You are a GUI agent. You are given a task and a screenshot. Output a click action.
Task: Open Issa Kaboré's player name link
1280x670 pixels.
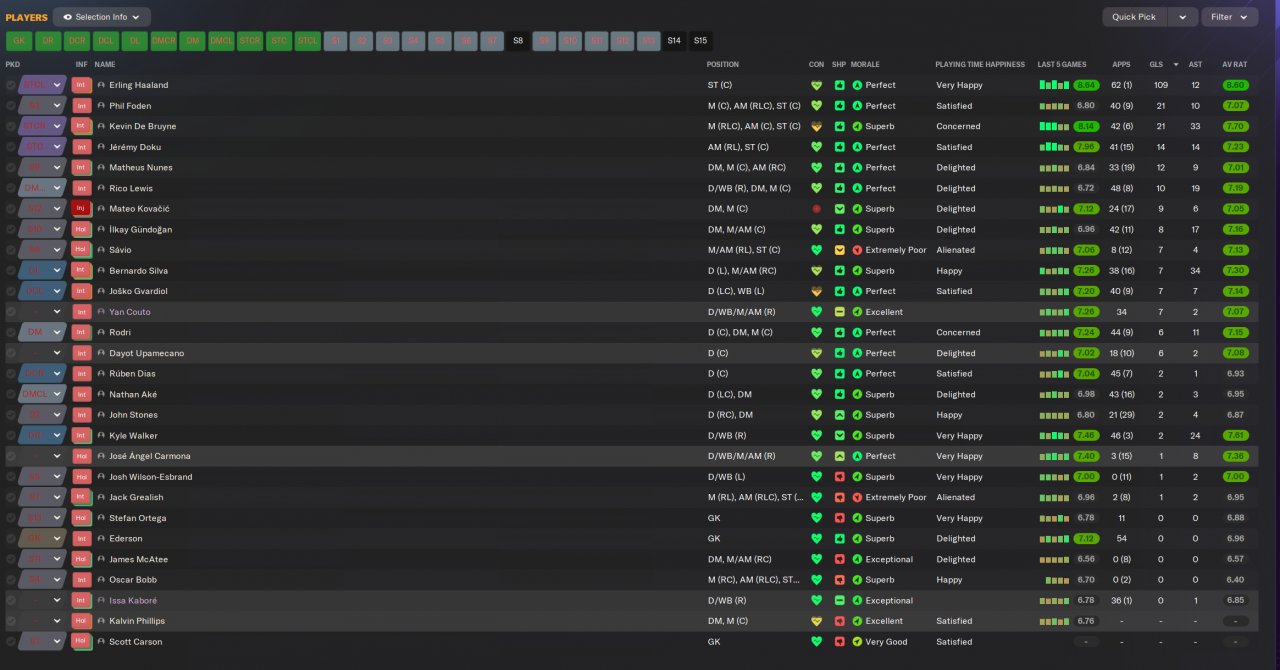pyautogui.click(x=133, y=600)
